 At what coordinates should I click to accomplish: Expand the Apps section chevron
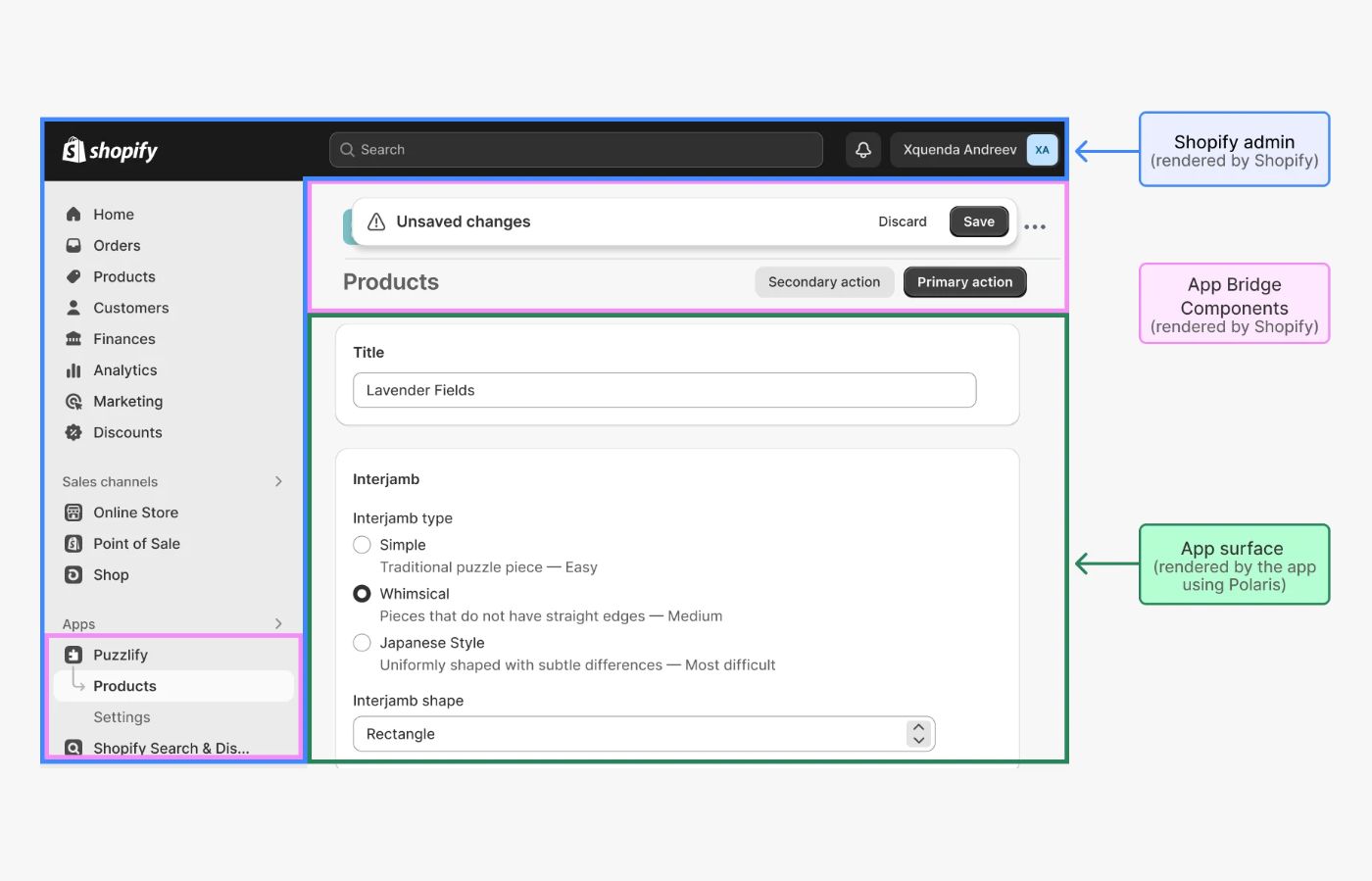tap(277, 623)
